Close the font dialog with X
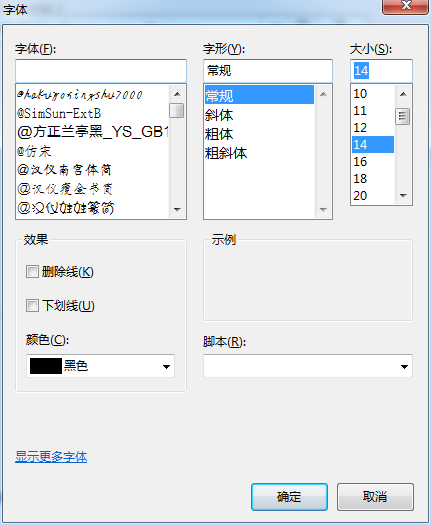The height and width of the screenshot is (525, 431). coord(406,6)
